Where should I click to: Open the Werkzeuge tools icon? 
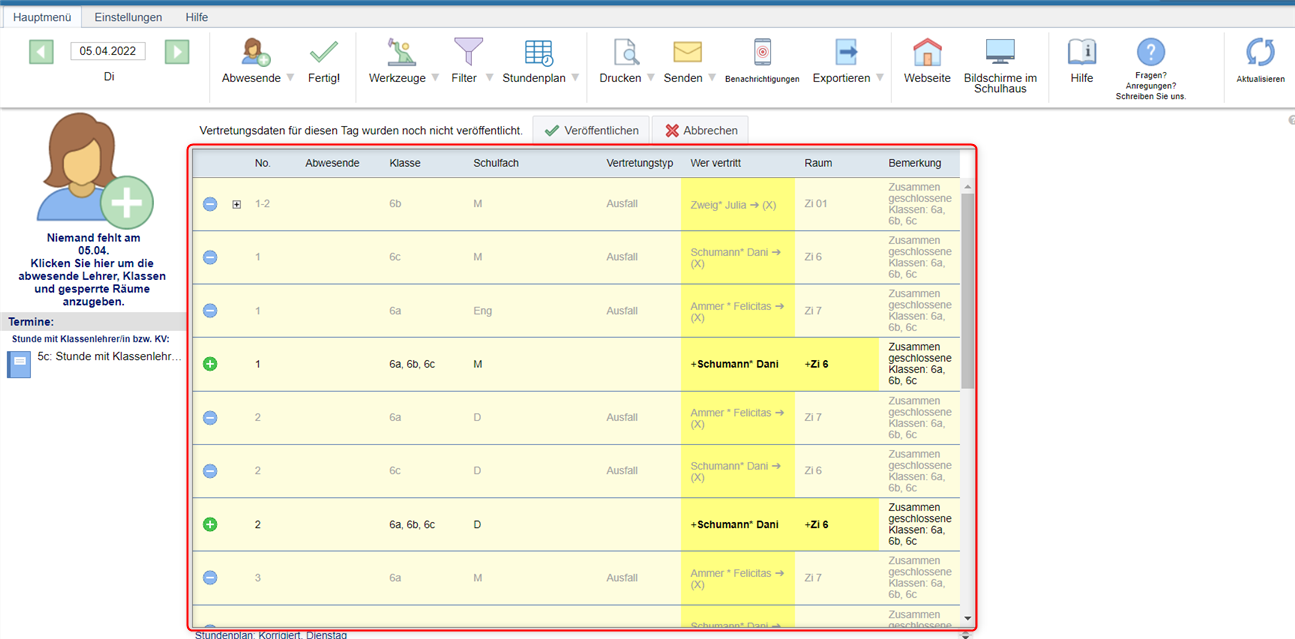pyautogui.click(x=401, y=52)
